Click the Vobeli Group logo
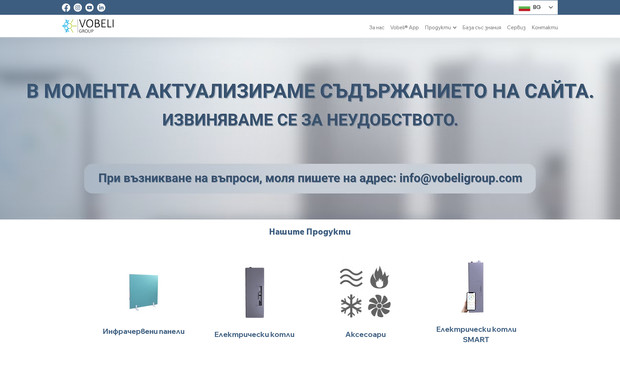 88,26
